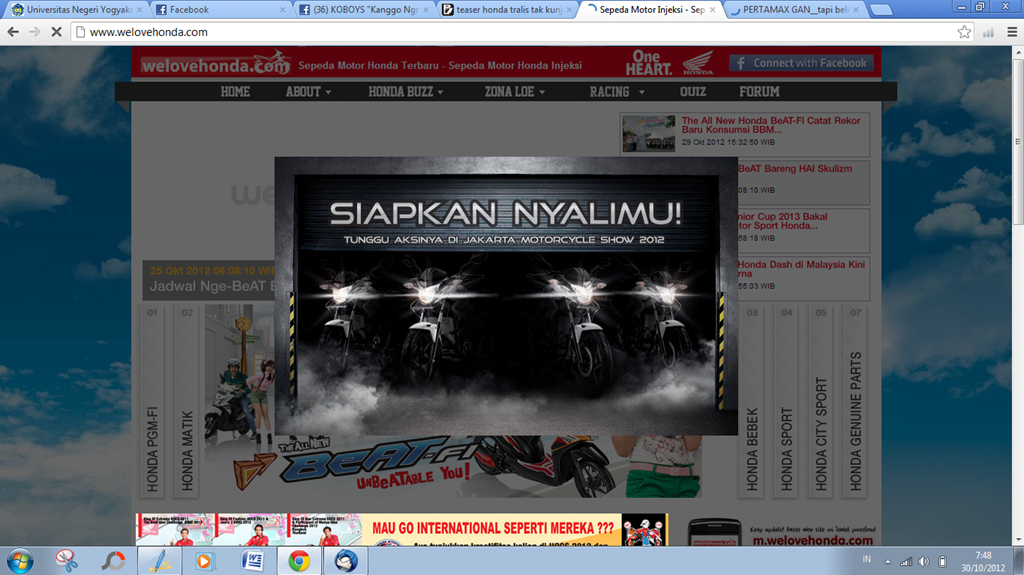The image size is (1024, 575).
Task: Click the stop loading button
Action: [x=56, y=32]
